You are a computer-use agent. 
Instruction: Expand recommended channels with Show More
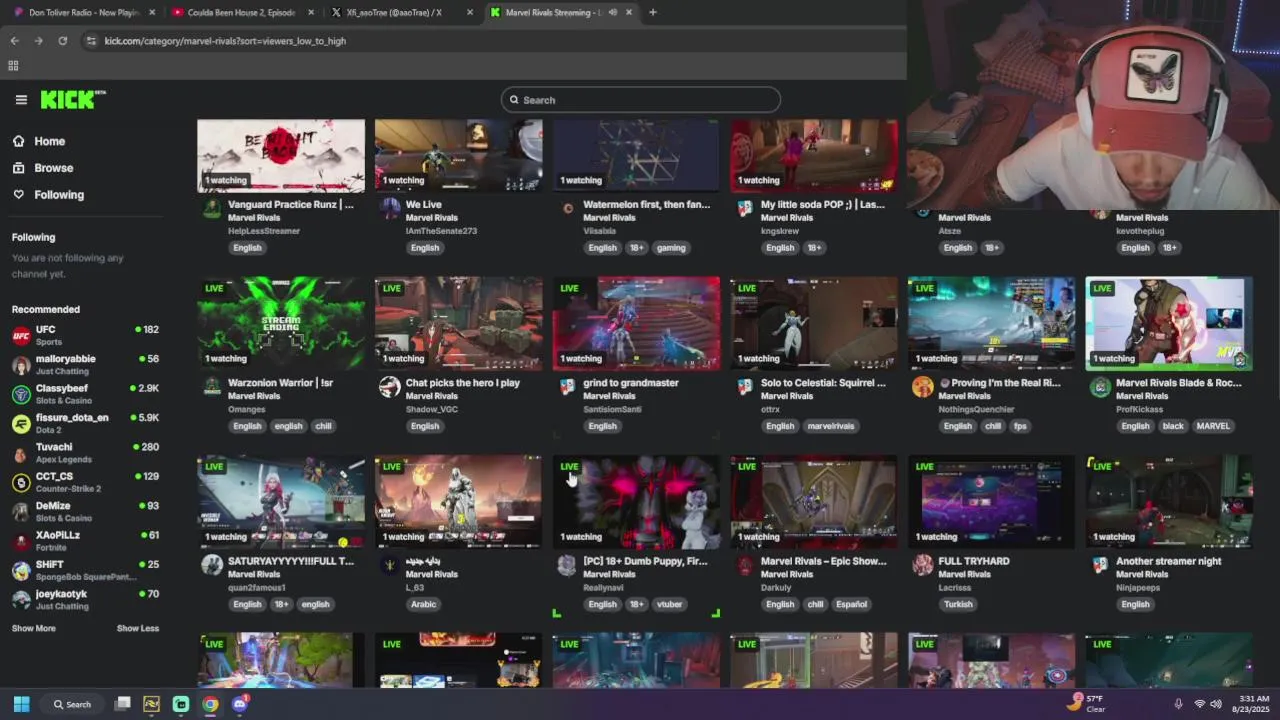34,628
